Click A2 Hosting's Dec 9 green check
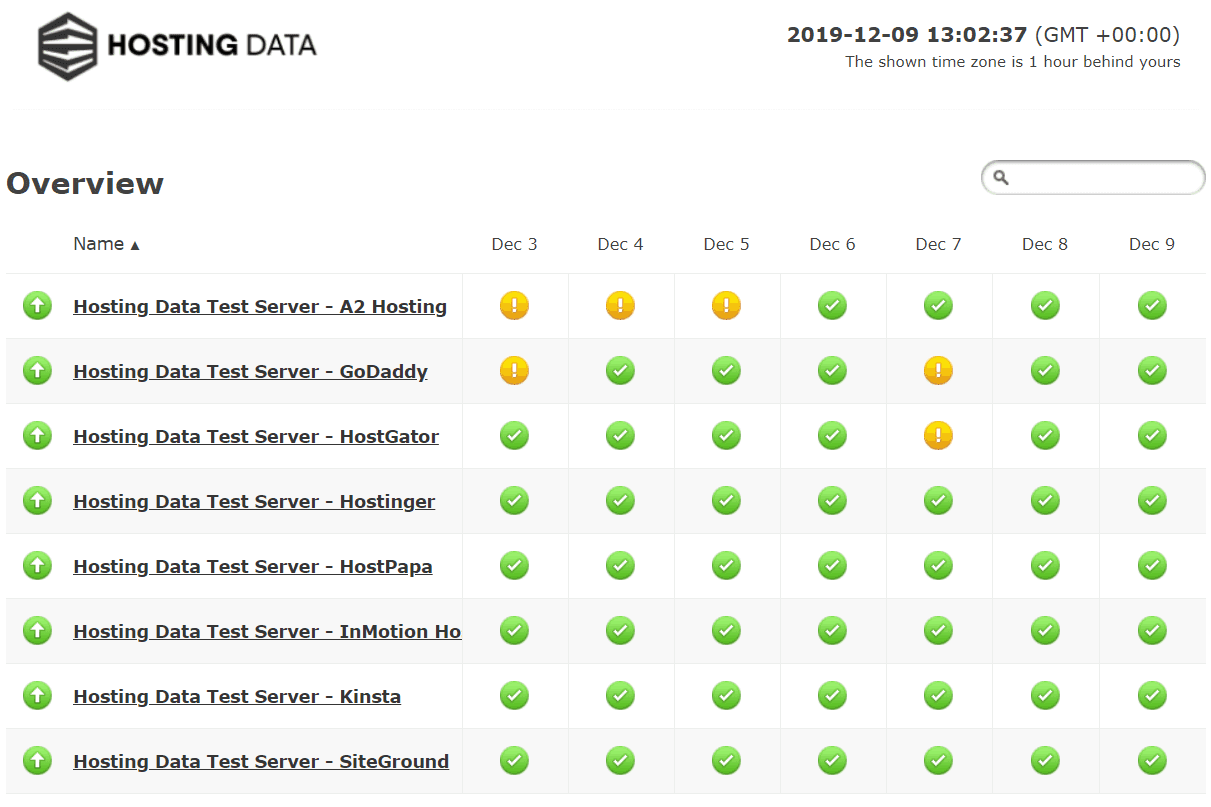The height and width of the screenshot is (807, 1211). click(x=1152, y=306)
